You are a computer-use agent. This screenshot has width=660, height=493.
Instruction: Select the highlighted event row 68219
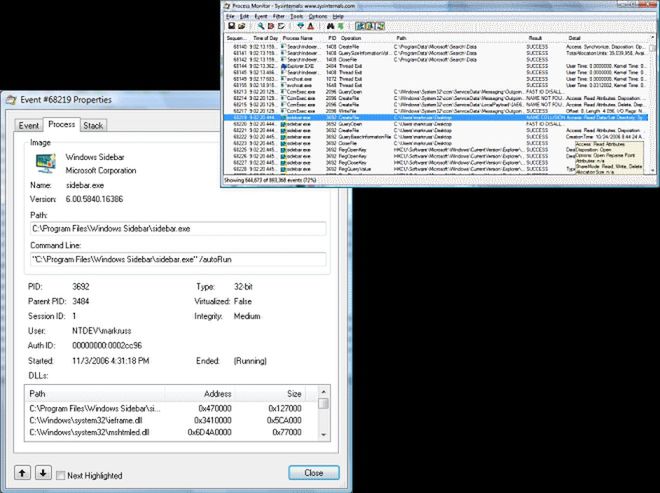[x=436, y=117]
